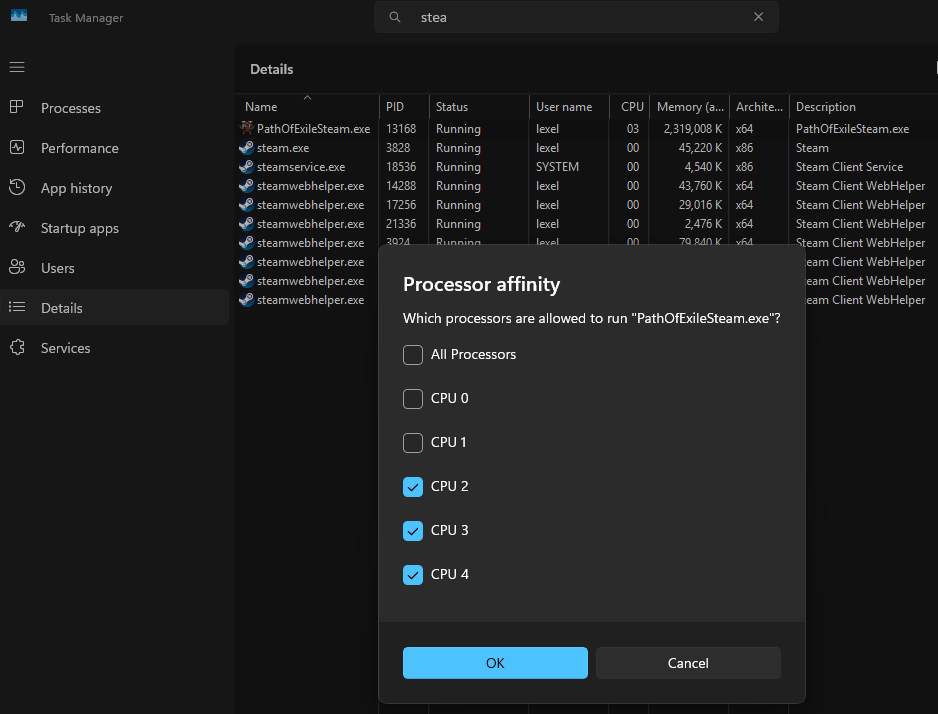The height and width of the screenshot is (714, 938).
Task: Click PID value 21336
Action: tap(401, 224)
